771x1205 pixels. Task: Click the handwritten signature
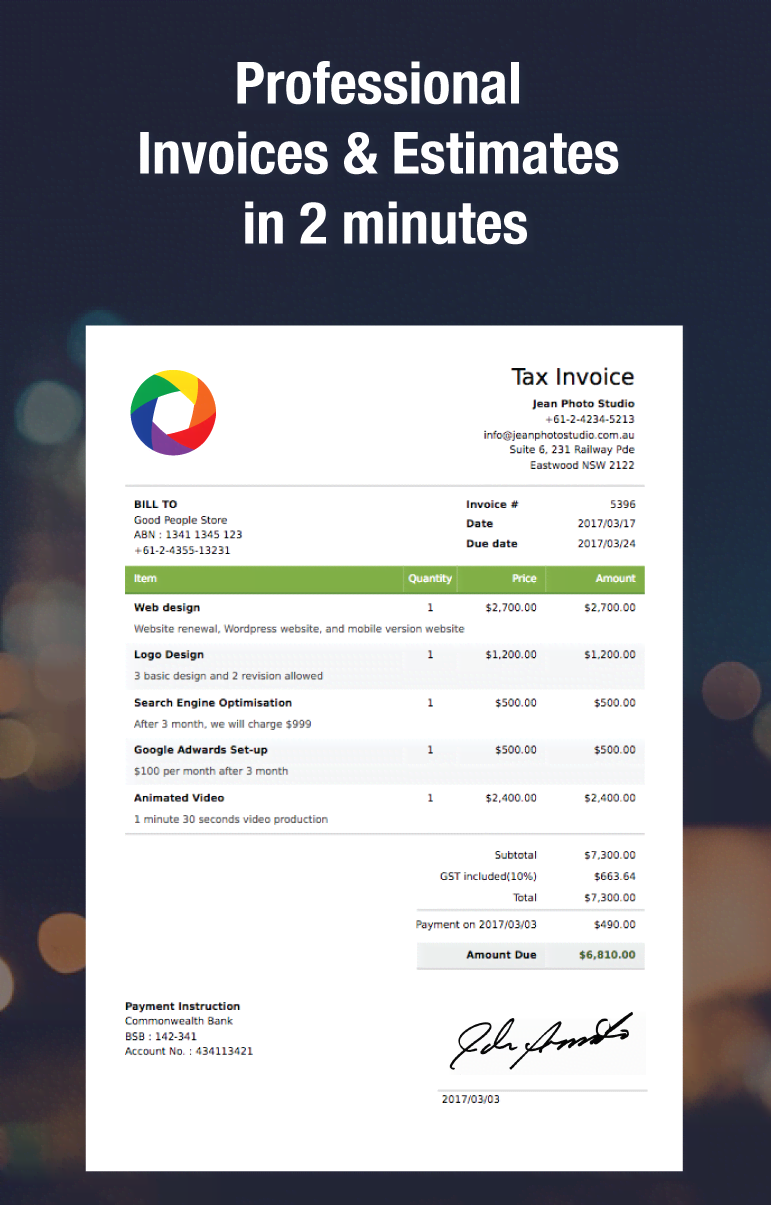coord(541,1040)
